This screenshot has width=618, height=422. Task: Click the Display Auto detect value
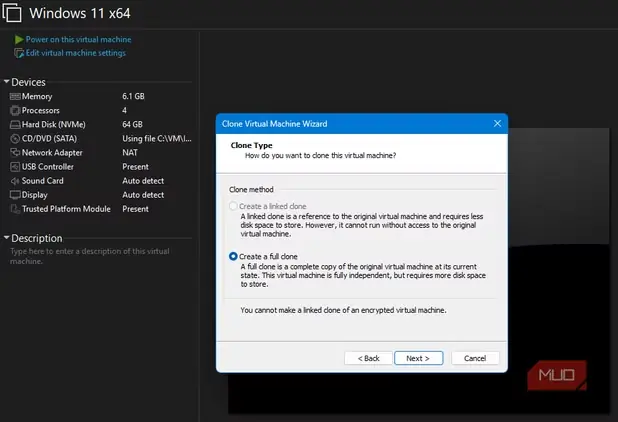pyautogui.click(x=143, y=195)
